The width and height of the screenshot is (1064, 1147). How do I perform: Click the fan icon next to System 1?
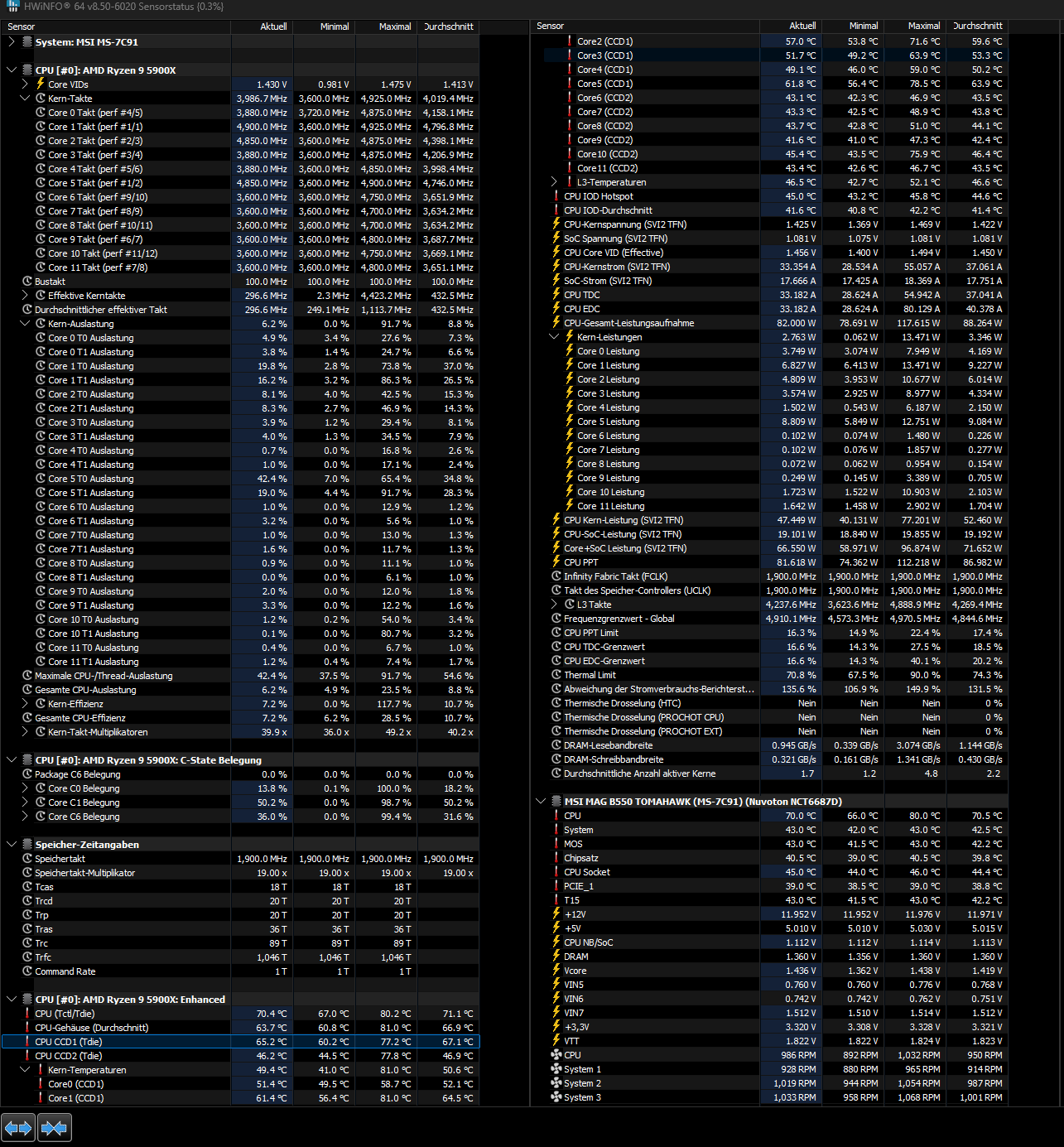[556, 1069]
